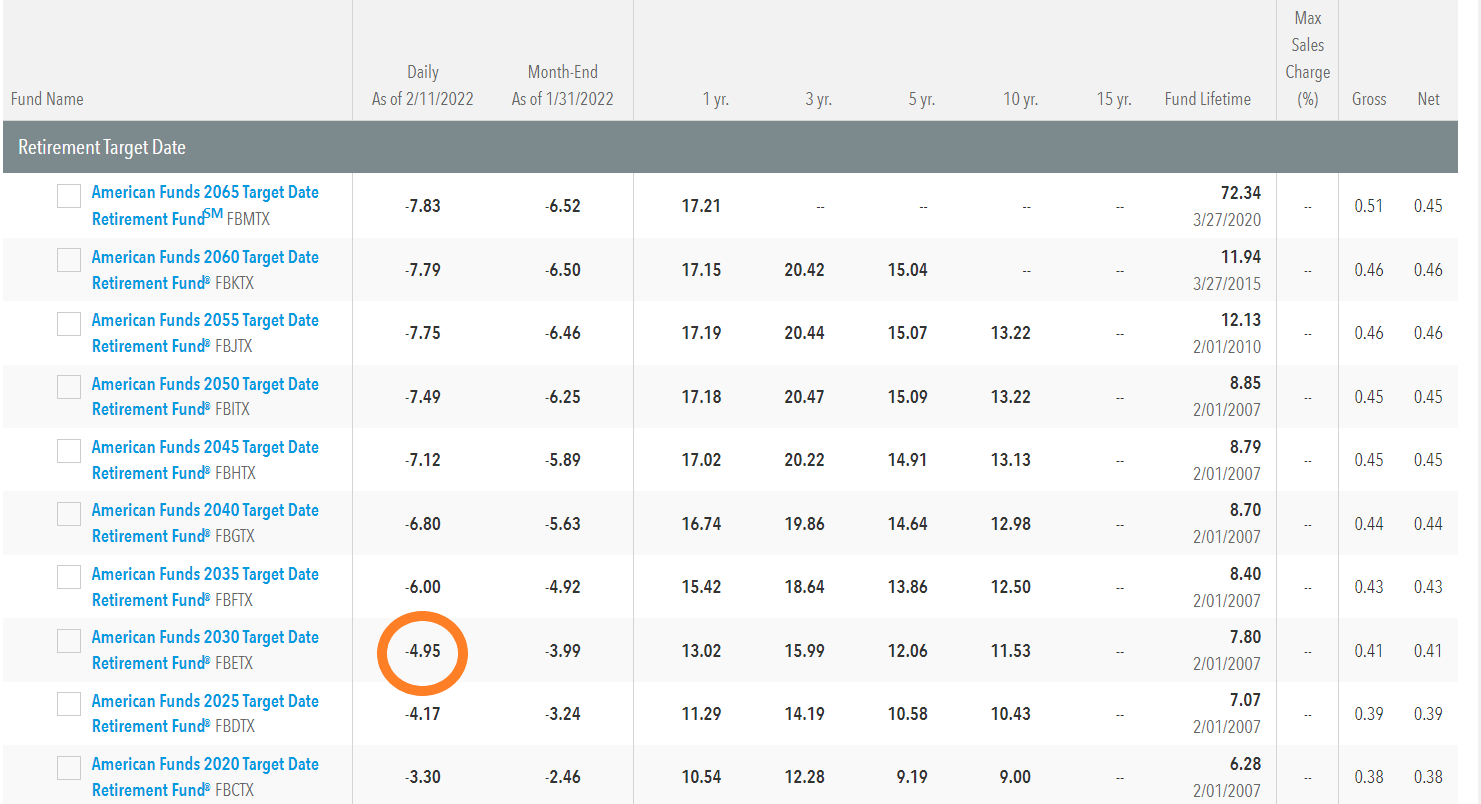Tick the 2025 Target Date fund box
This screenshot has height=804, width=1481.
[x=69, y=704]
